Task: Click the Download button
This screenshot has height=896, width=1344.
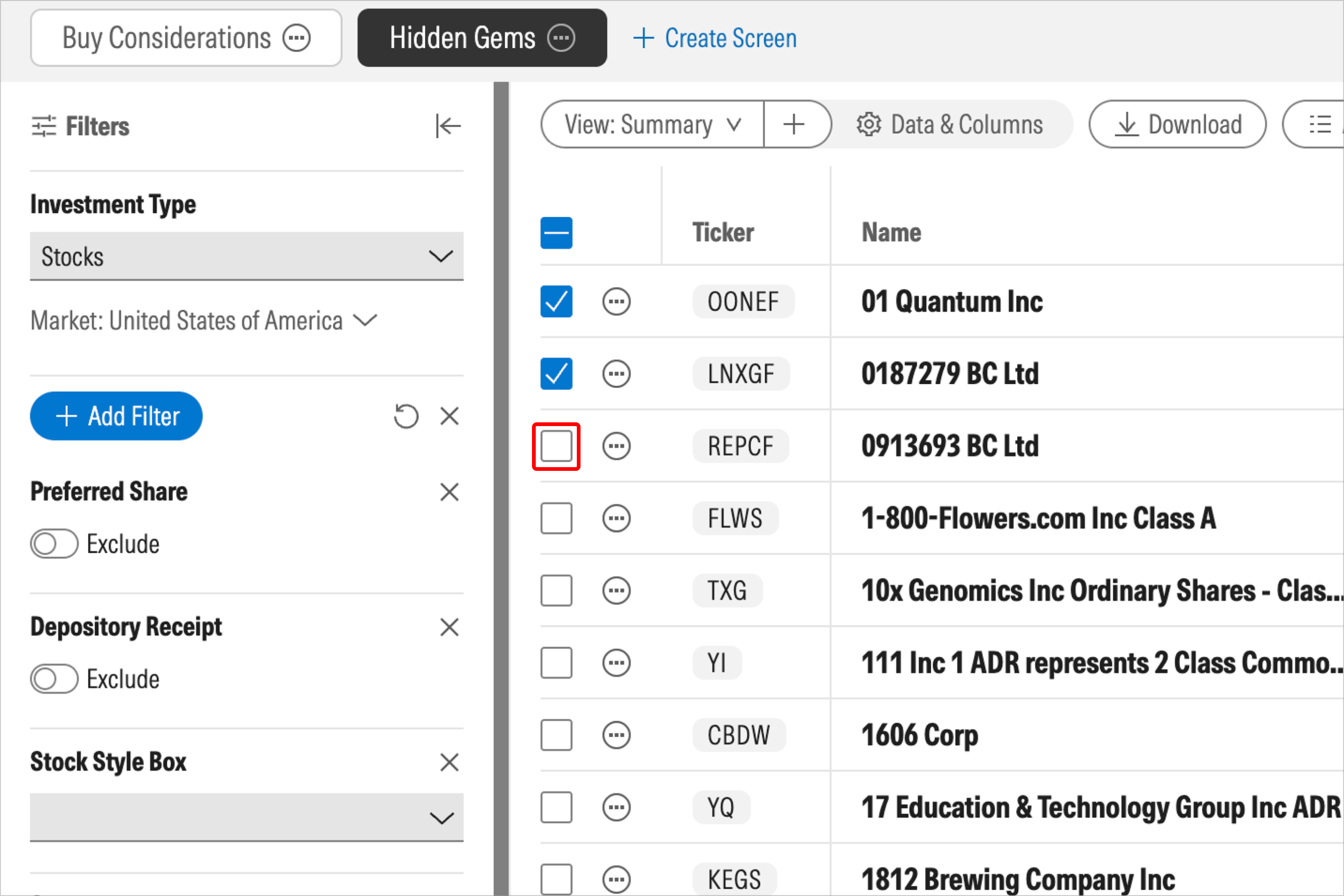Action: [1178, 124]
